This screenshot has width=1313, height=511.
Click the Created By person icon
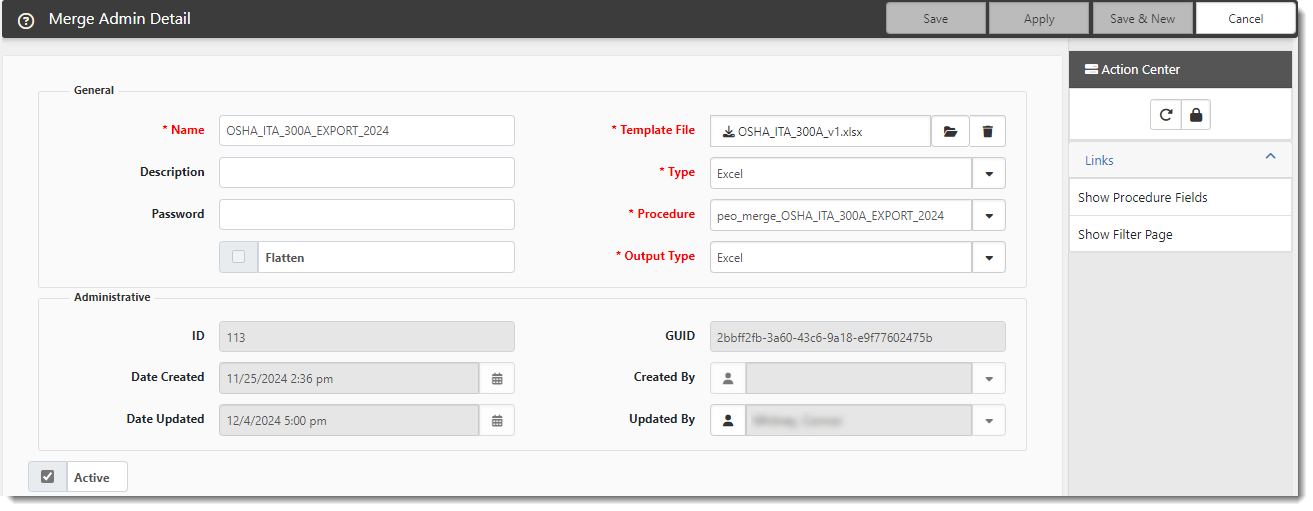(x=728, y=378)
